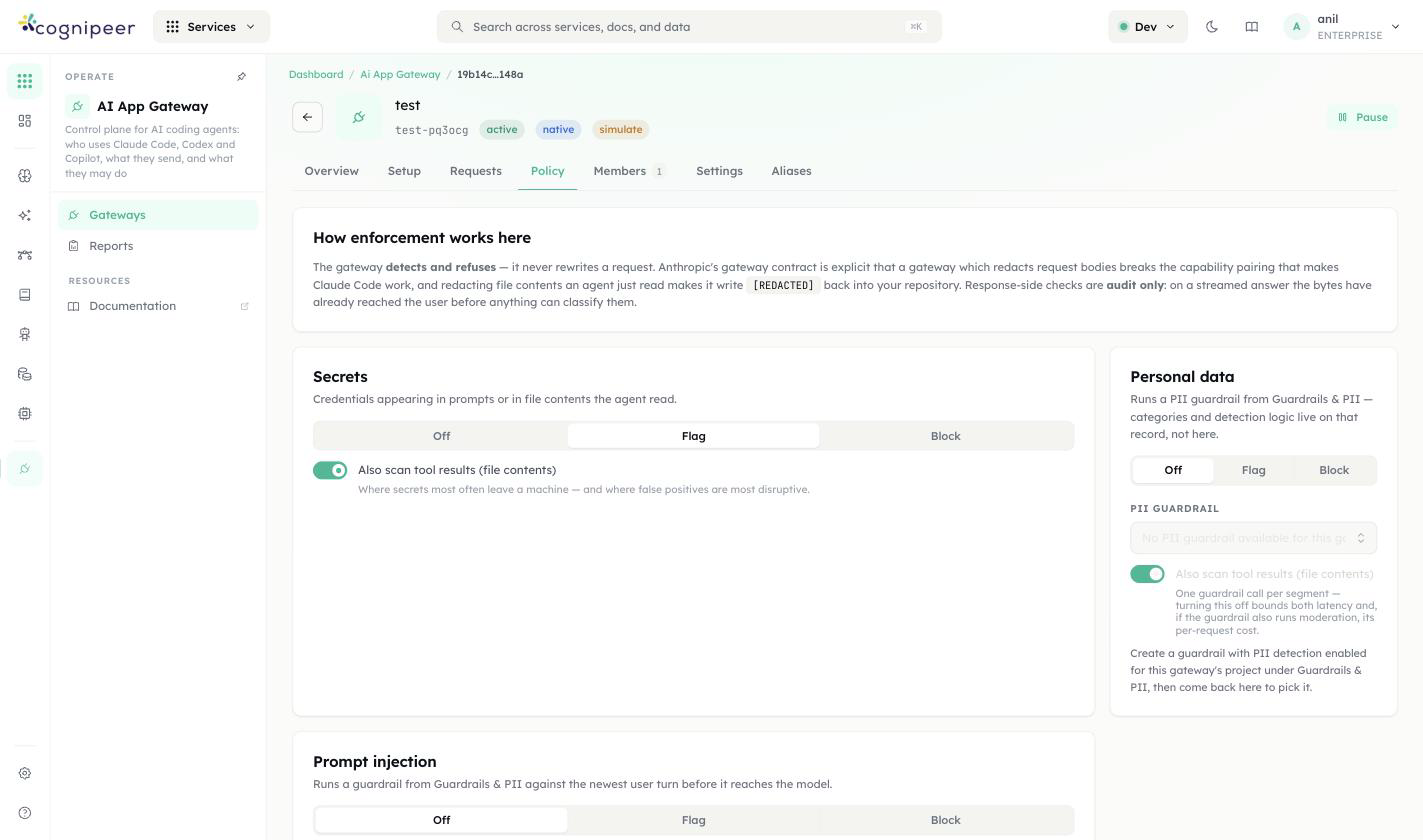Open the Settings tab

[719, 171]
